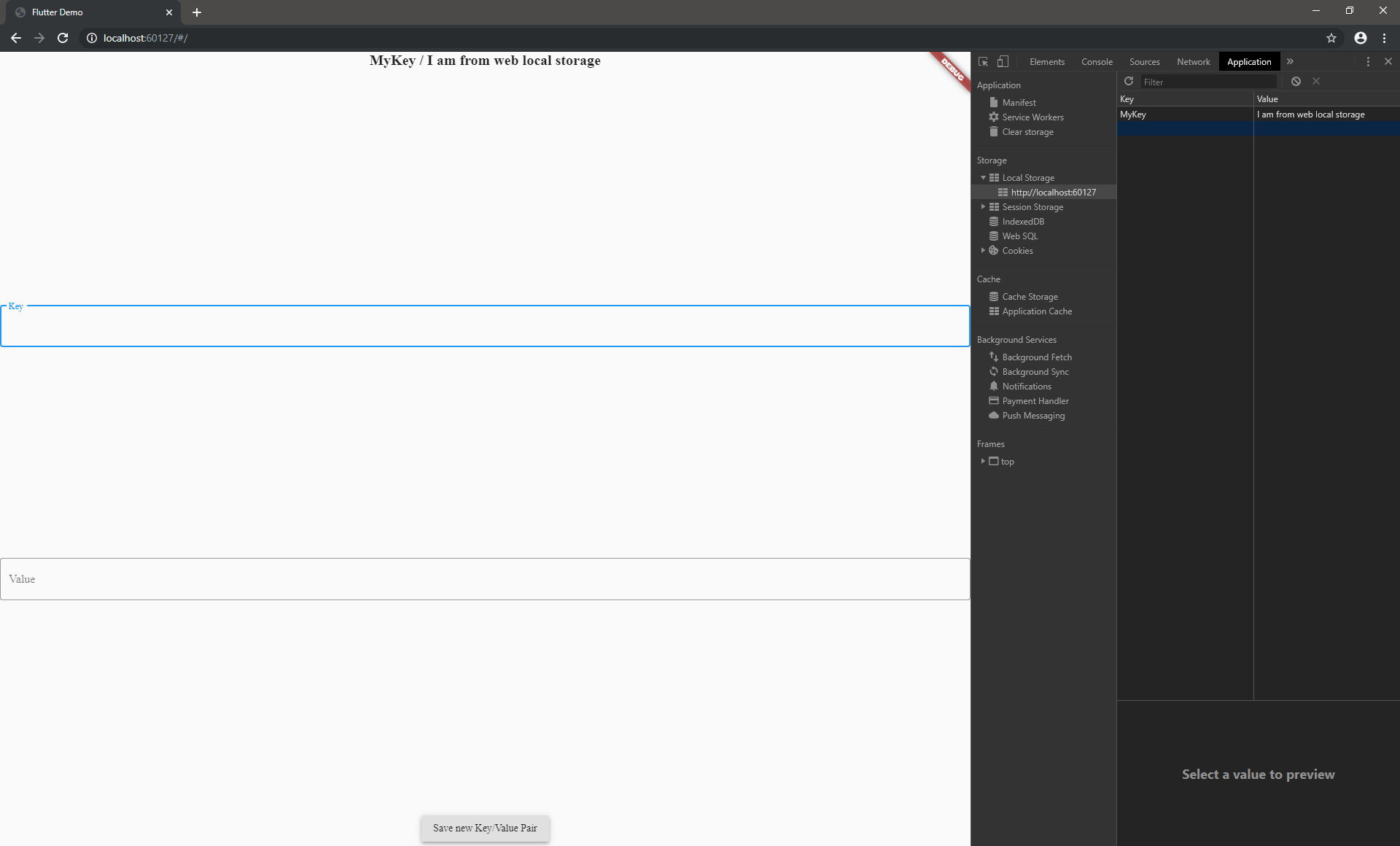Screen dimensions: 1400x846
Task: Expand the Cookies tree node
Action: [983, 251]
